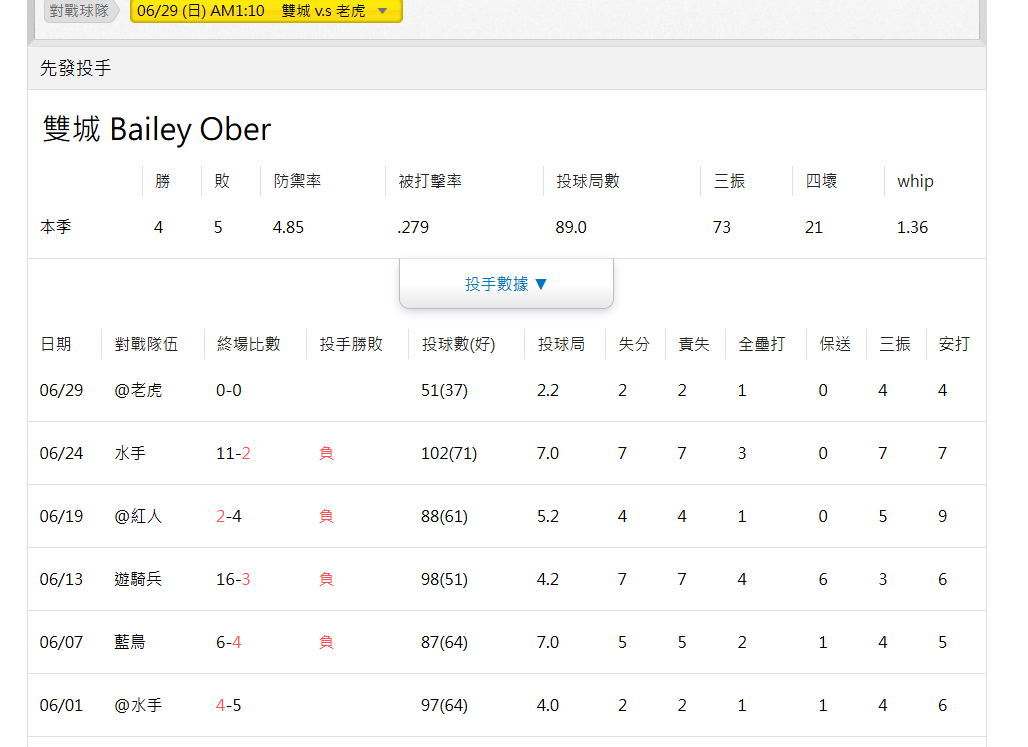Select the season walks value 21

pos(814,228)
